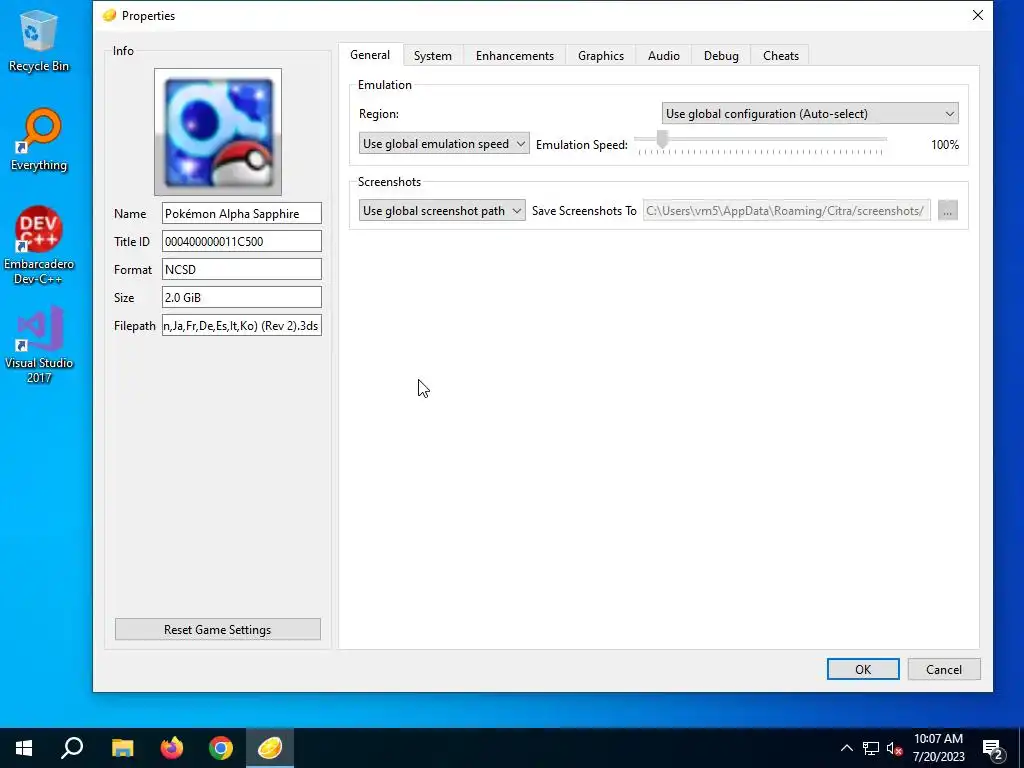This screenshot has width=1024, height=768.
Task: Click the muted volume tray icon
Action: (895, 748)
